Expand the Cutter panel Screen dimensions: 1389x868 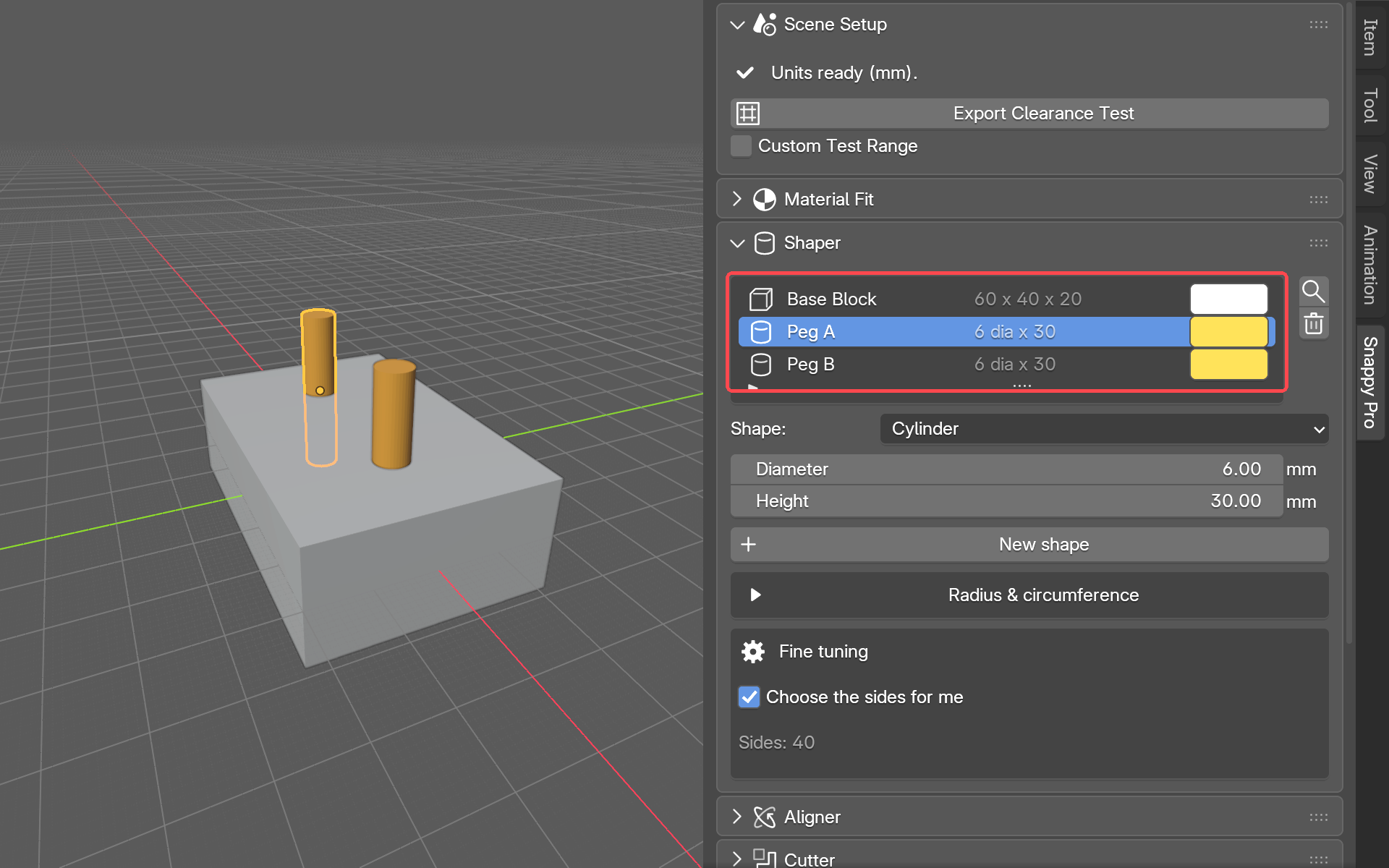pos(737,859)
